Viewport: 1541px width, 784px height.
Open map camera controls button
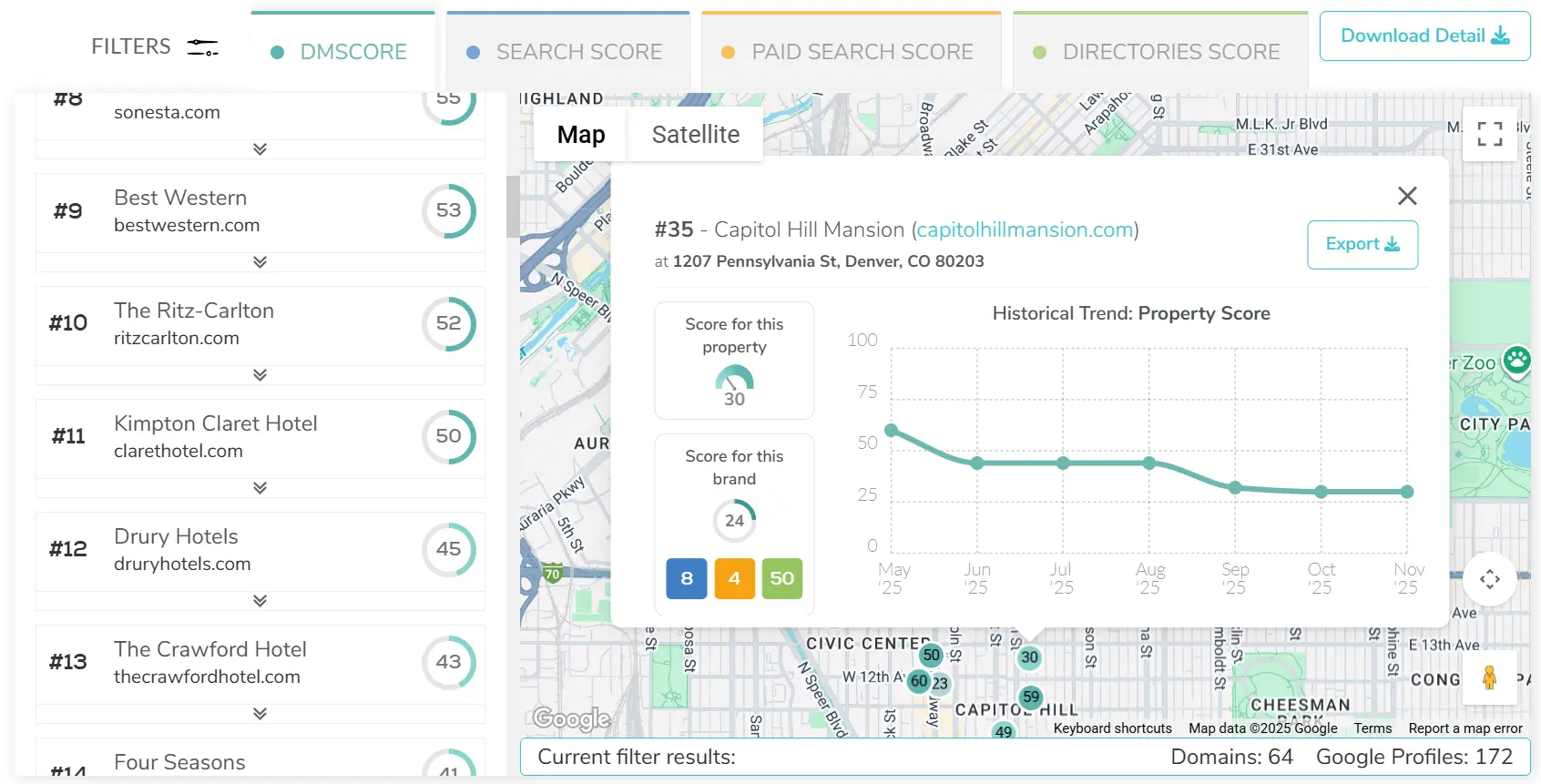(1489, 579)
